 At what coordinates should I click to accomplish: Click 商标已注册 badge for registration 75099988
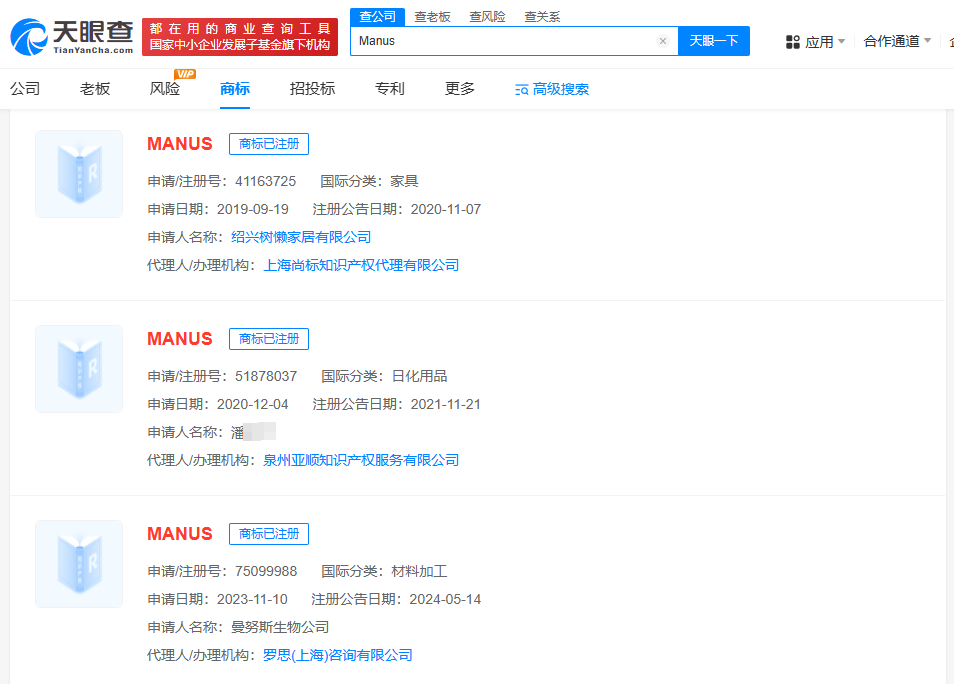269,534
